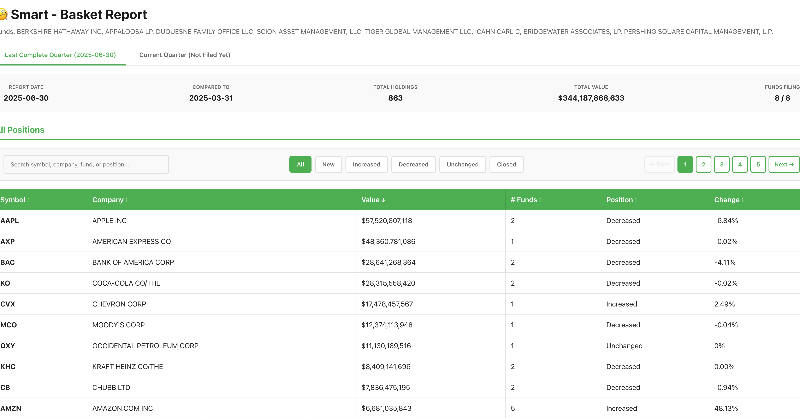Click the Apple value $57,520,607,118
Viewport: 800px width, 418px height.
click(387, 220)
